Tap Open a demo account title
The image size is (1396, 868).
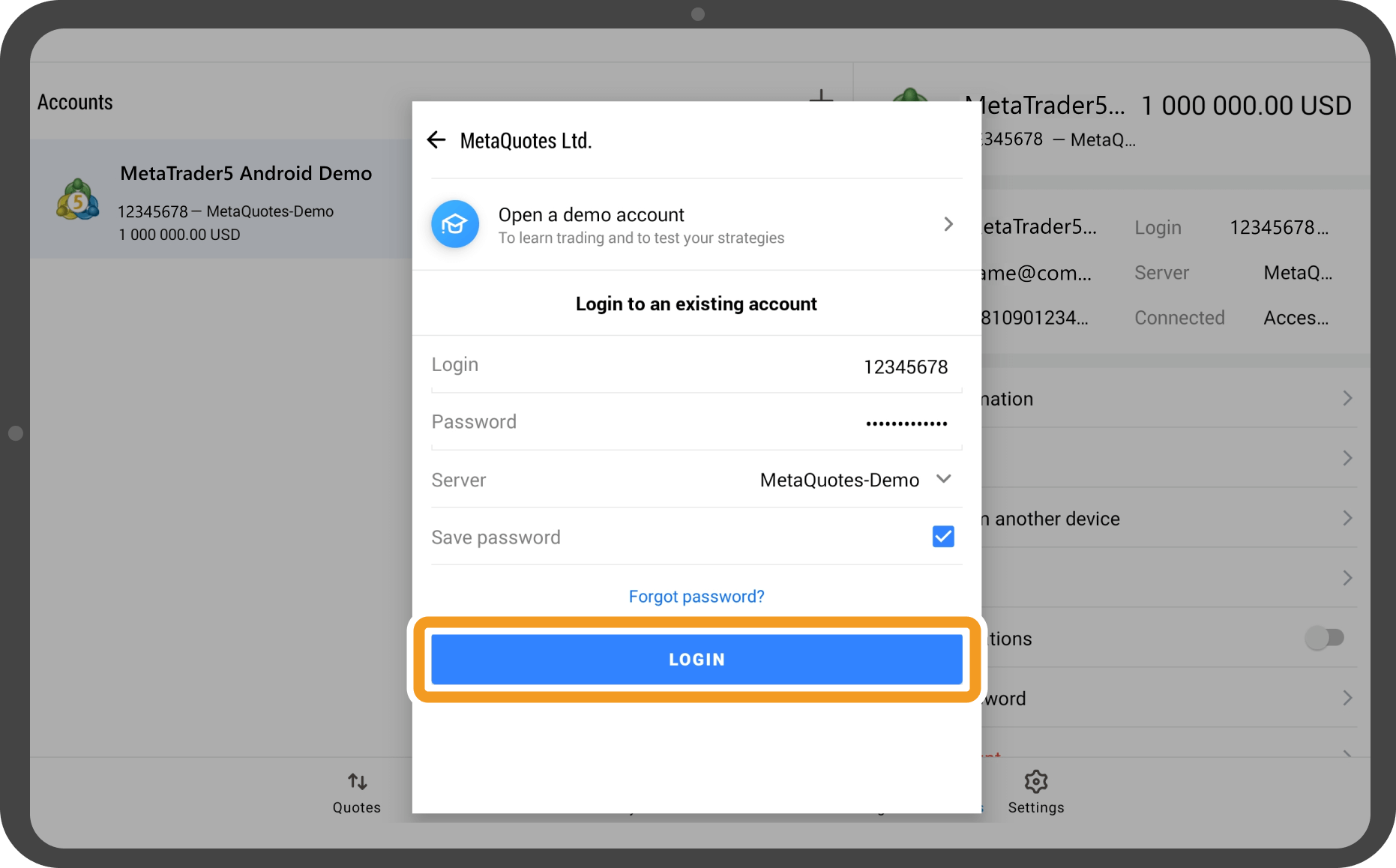pos(591,215)
